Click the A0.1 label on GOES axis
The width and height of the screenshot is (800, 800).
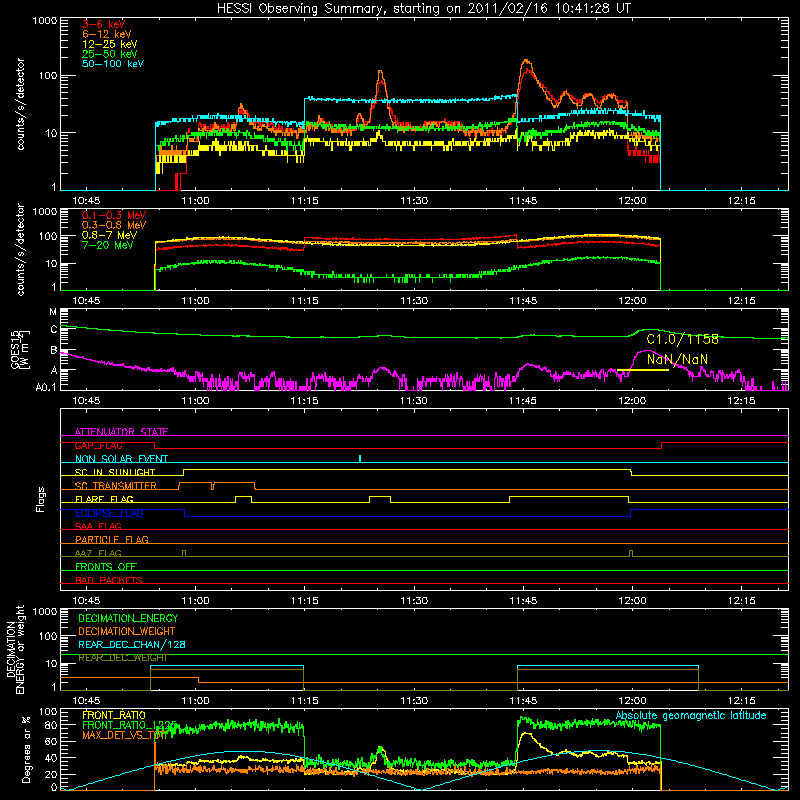46,388
